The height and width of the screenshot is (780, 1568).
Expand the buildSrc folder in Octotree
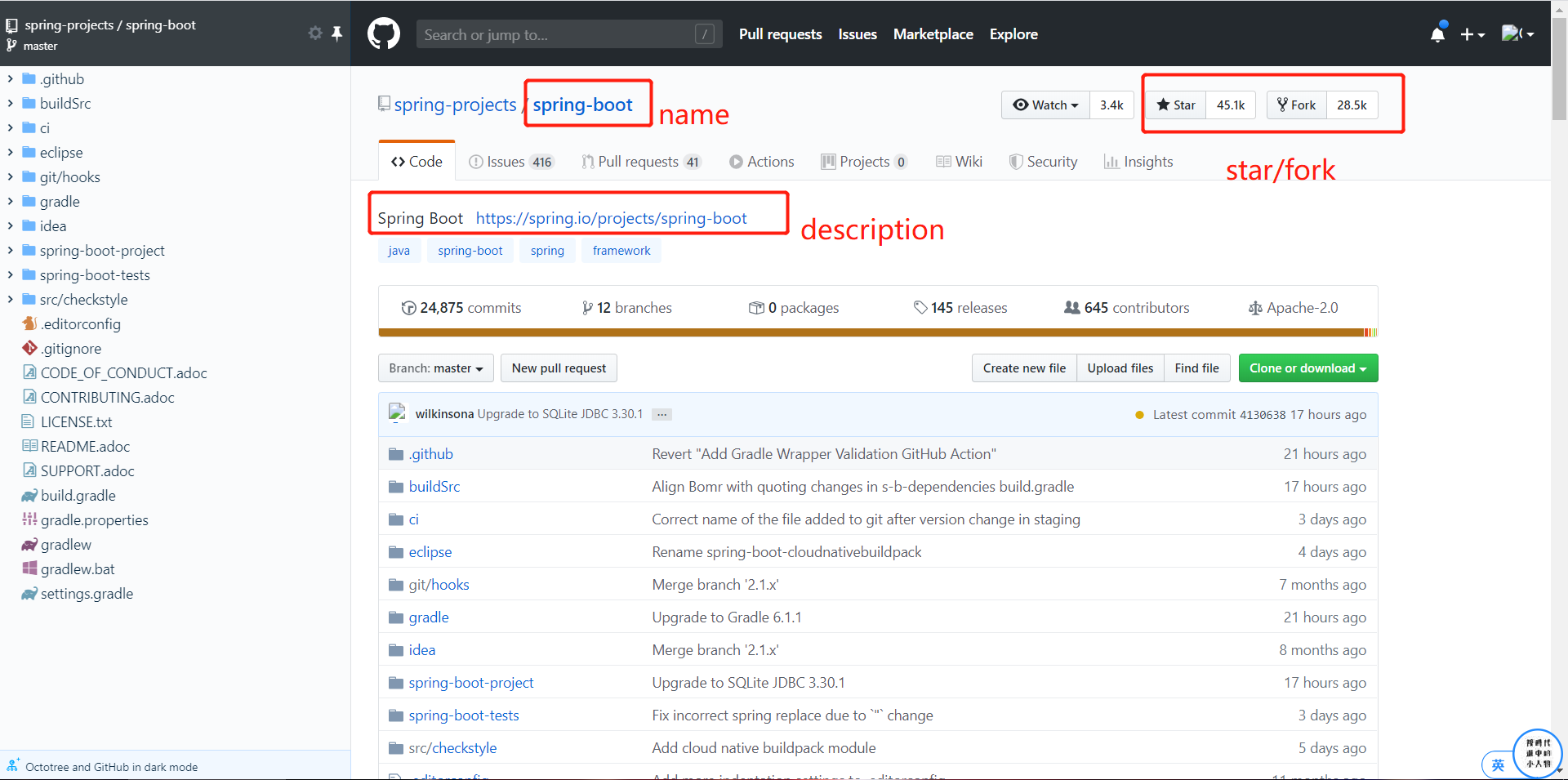click(x=11, y=104)
